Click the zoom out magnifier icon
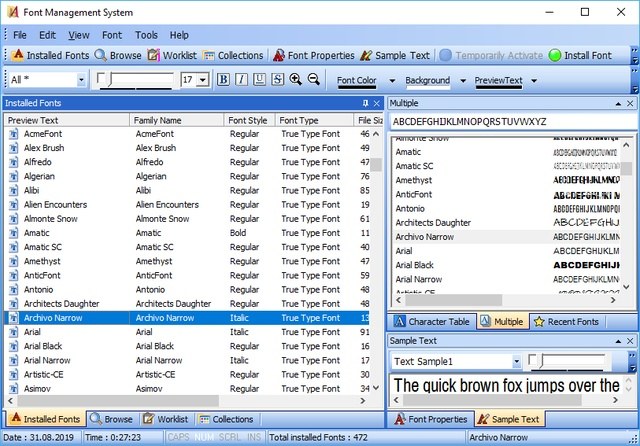640x446 pixels. (x=313, y=79)
